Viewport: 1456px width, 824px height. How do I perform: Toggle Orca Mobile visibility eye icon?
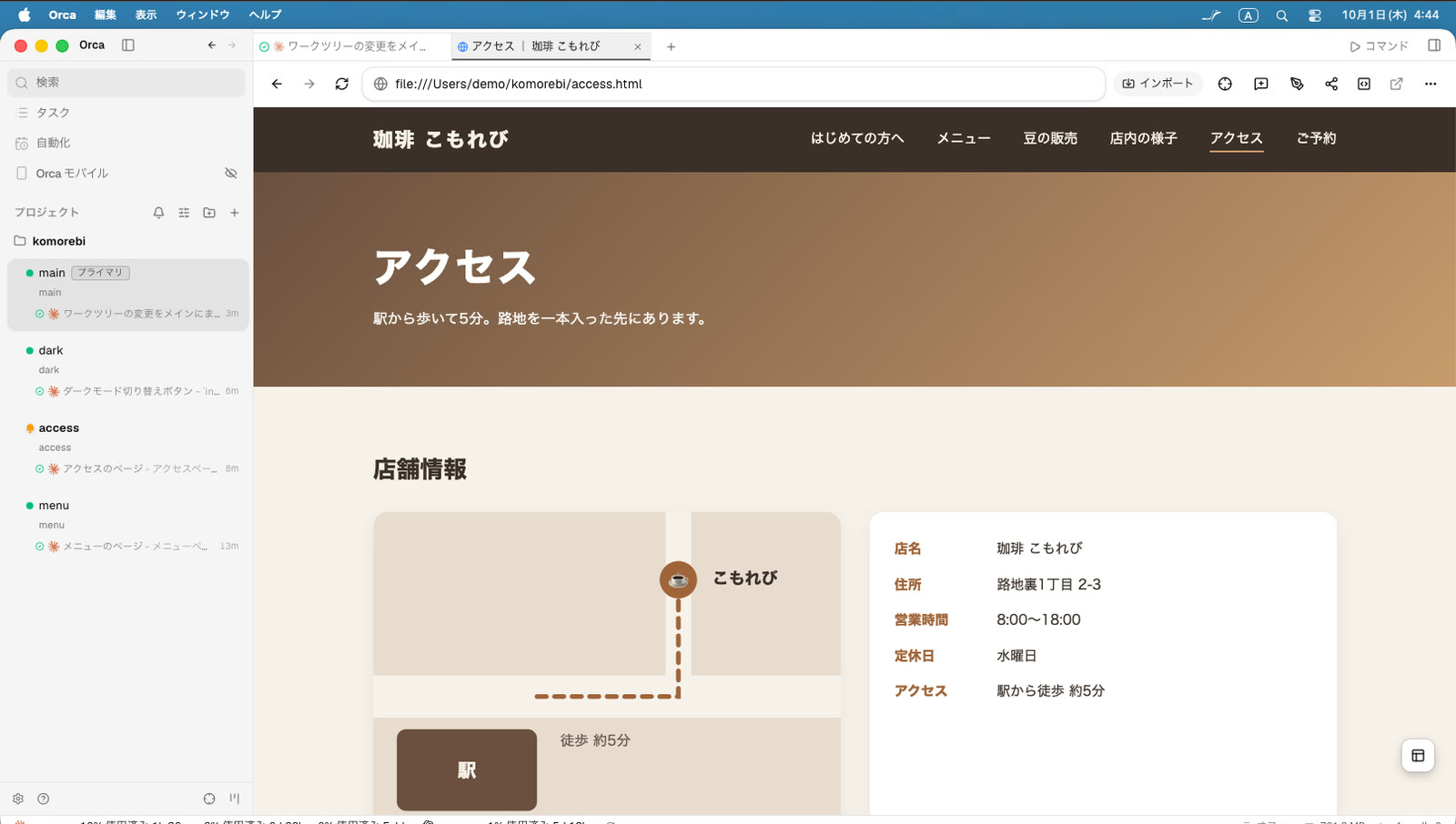(x=231, y=173)
